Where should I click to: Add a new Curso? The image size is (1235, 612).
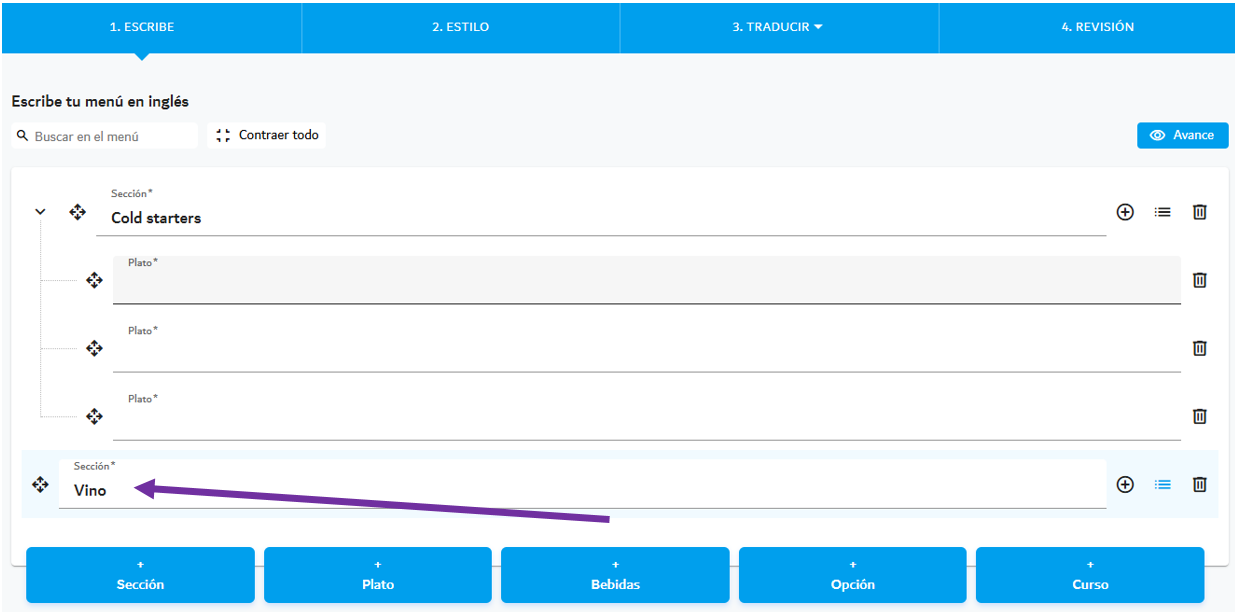tap(1090, 575)
